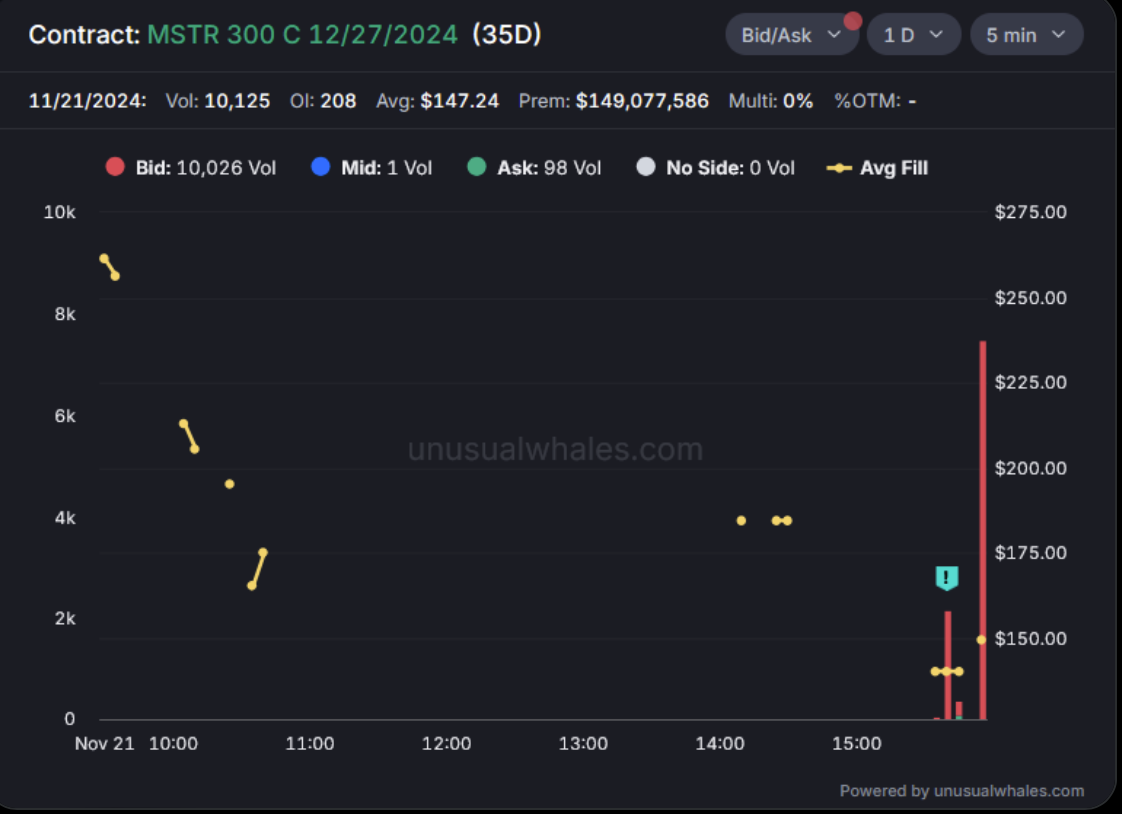Click the OI 208 value
The image size is (1122, 814).
(x=338, y=101)
